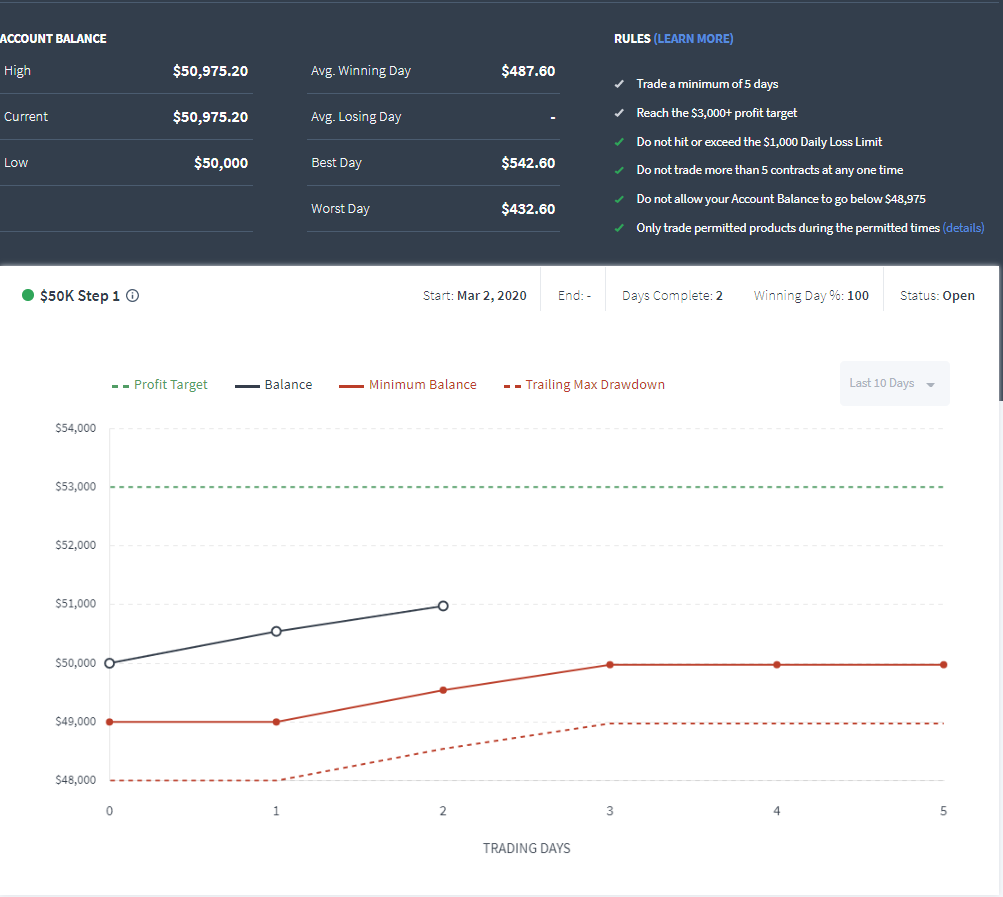Open the details link for permitted times
The image size is (1003, 897).
pyautogui.click(x=963, y=228)
